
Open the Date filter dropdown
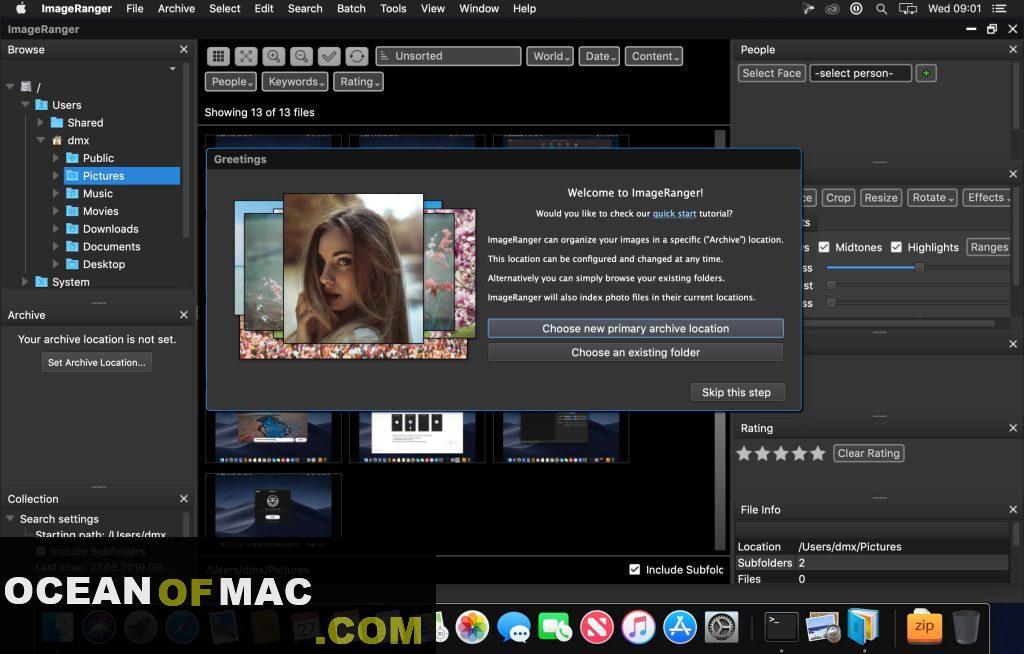(x=599, y=56)
